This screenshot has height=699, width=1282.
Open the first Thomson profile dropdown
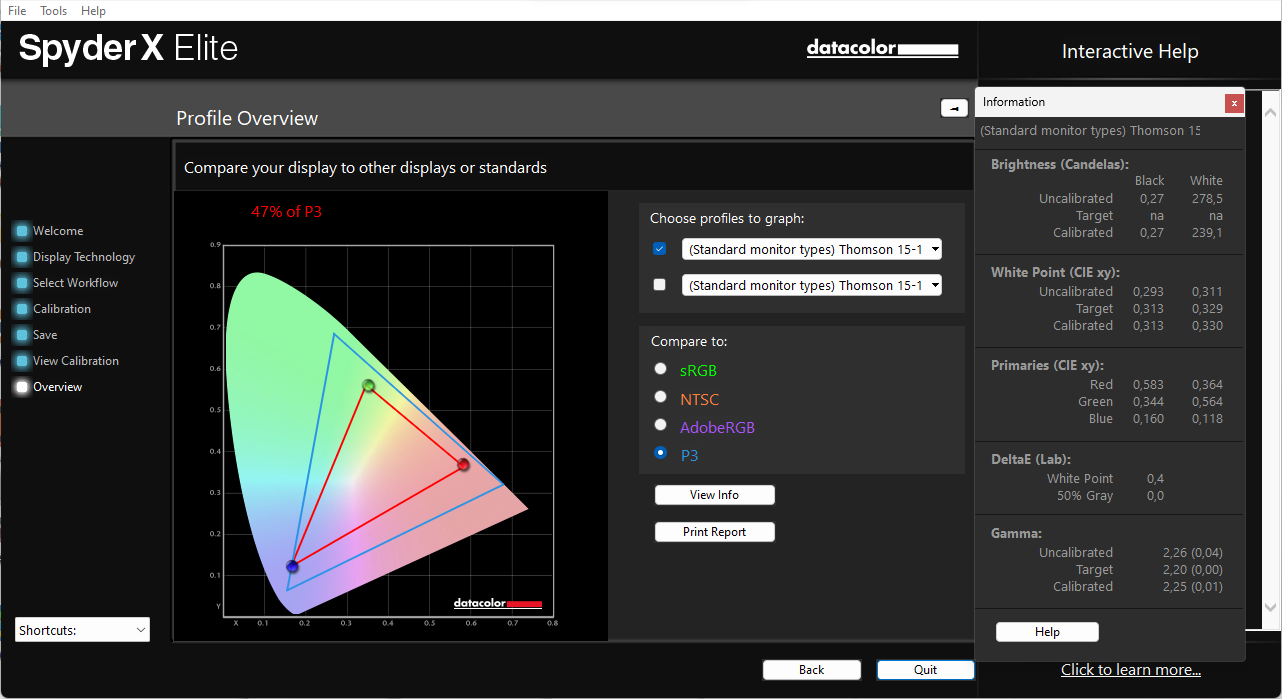[x=812, y=249]
